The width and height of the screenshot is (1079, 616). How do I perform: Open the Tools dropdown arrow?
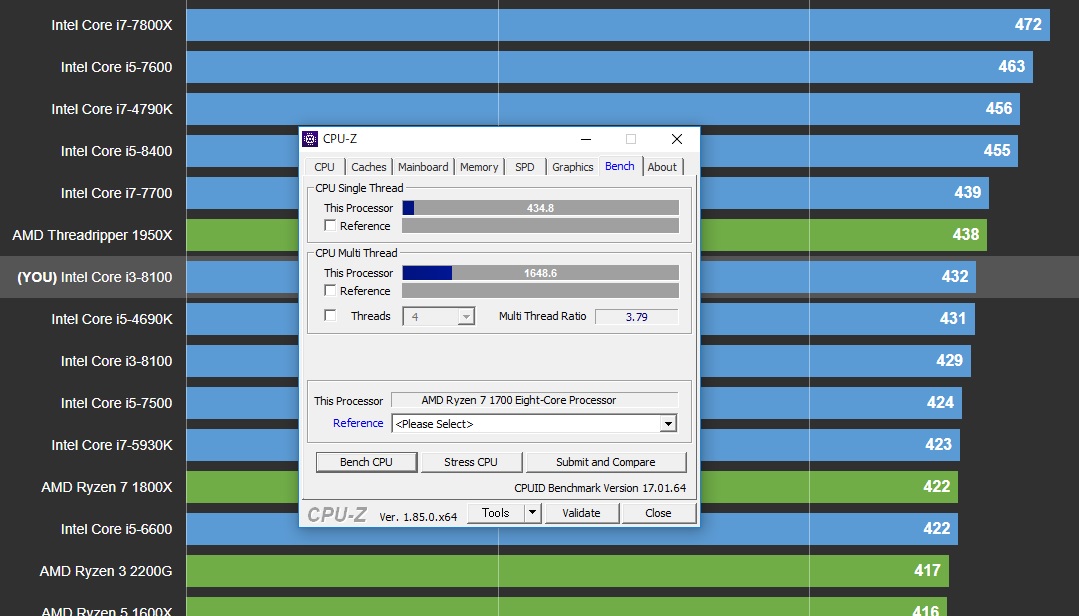click(533, 513)
